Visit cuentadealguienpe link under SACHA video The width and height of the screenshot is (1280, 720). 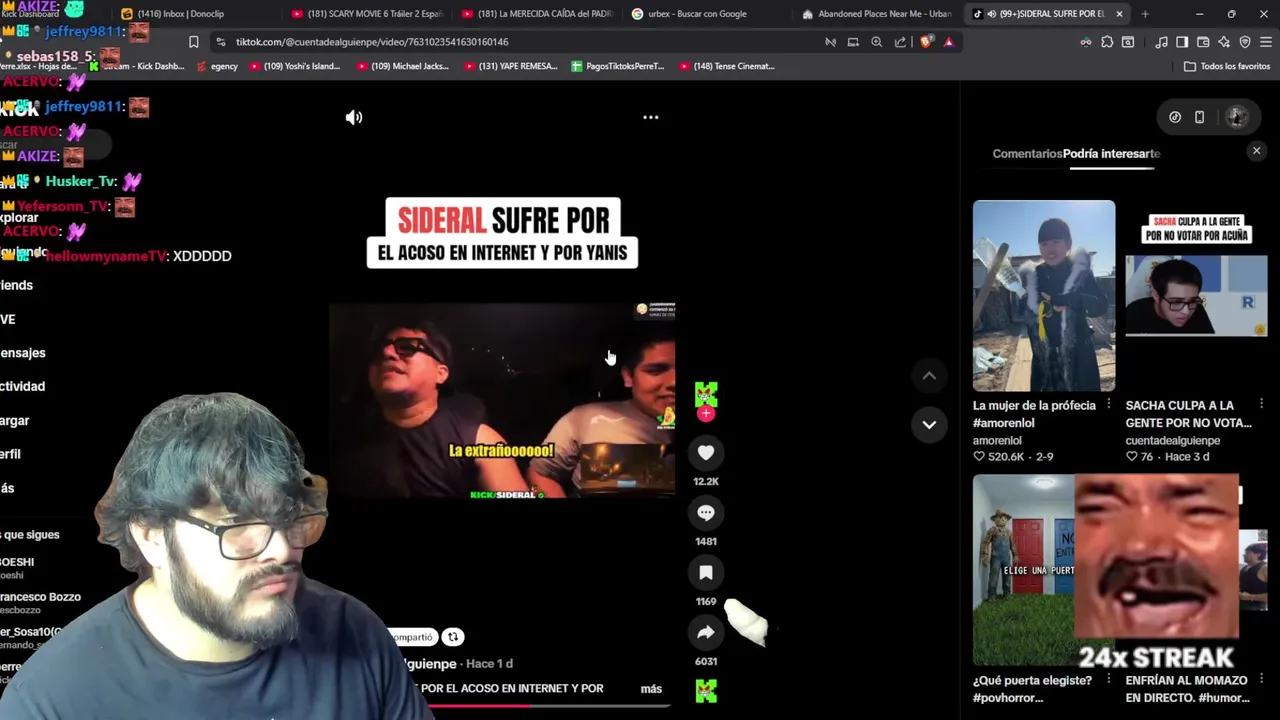coord(1173,440)
